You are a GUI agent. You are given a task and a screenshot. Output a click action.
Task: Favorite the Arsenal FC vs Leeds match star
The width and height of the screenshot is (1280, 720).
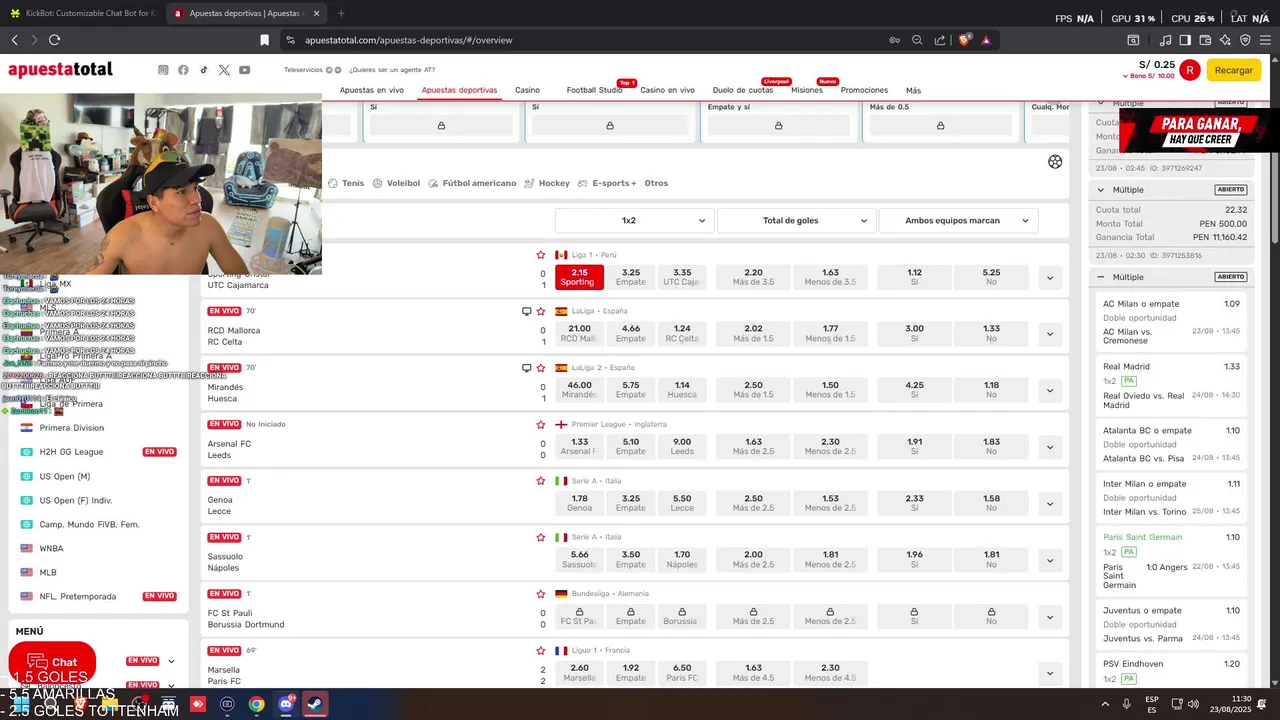[541, 424]
